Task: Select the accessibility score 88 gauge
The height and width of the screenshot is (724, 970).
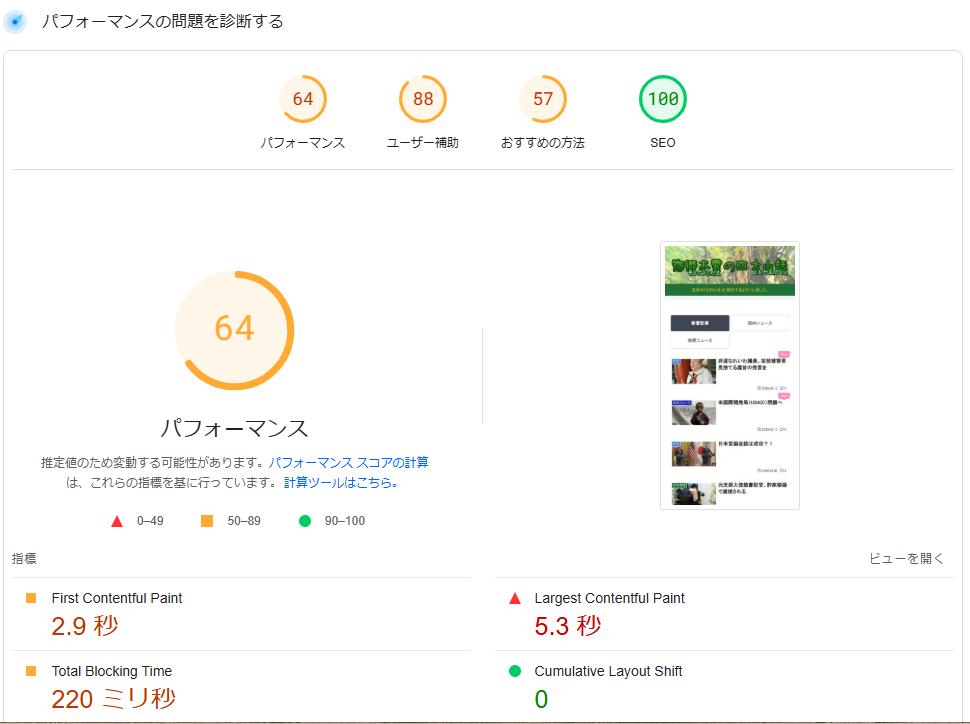Action: coord(423,99)
